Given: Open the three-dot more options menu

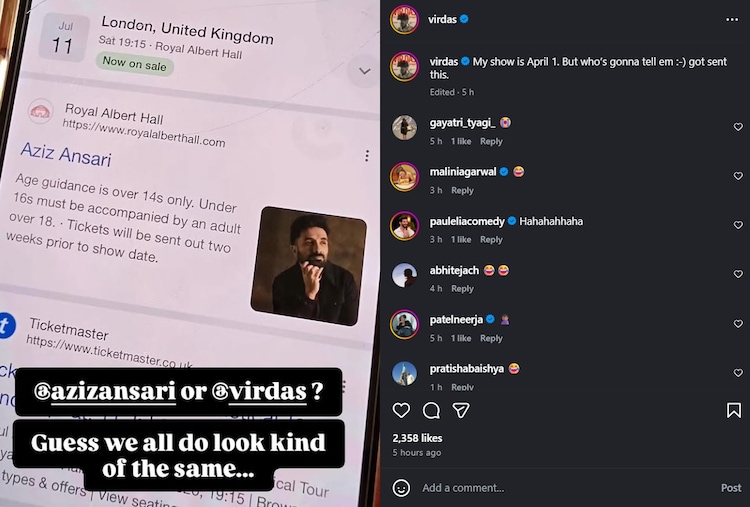Looking at the screenshot, I should click(732, 20).
